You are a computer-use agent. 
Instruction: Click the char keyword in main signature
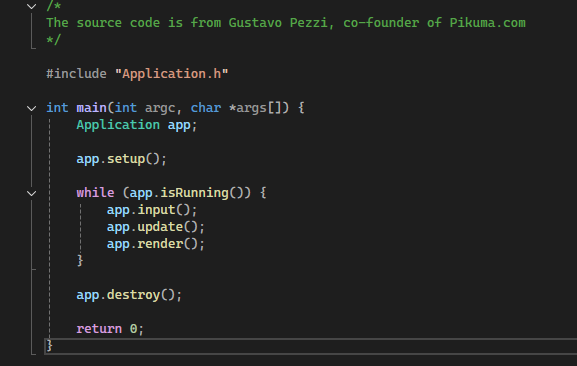pos(206,108)
